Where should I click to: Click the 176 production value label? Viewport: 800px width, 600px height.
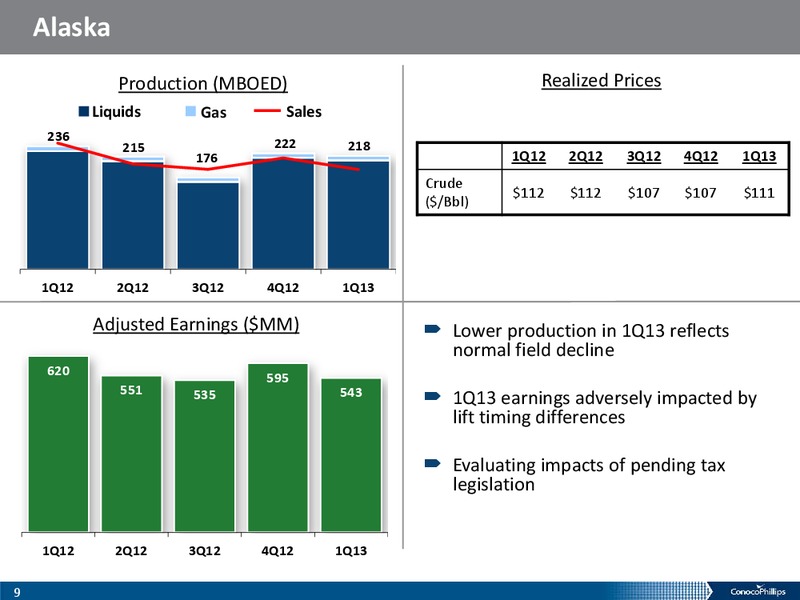[x=207, y=158]
